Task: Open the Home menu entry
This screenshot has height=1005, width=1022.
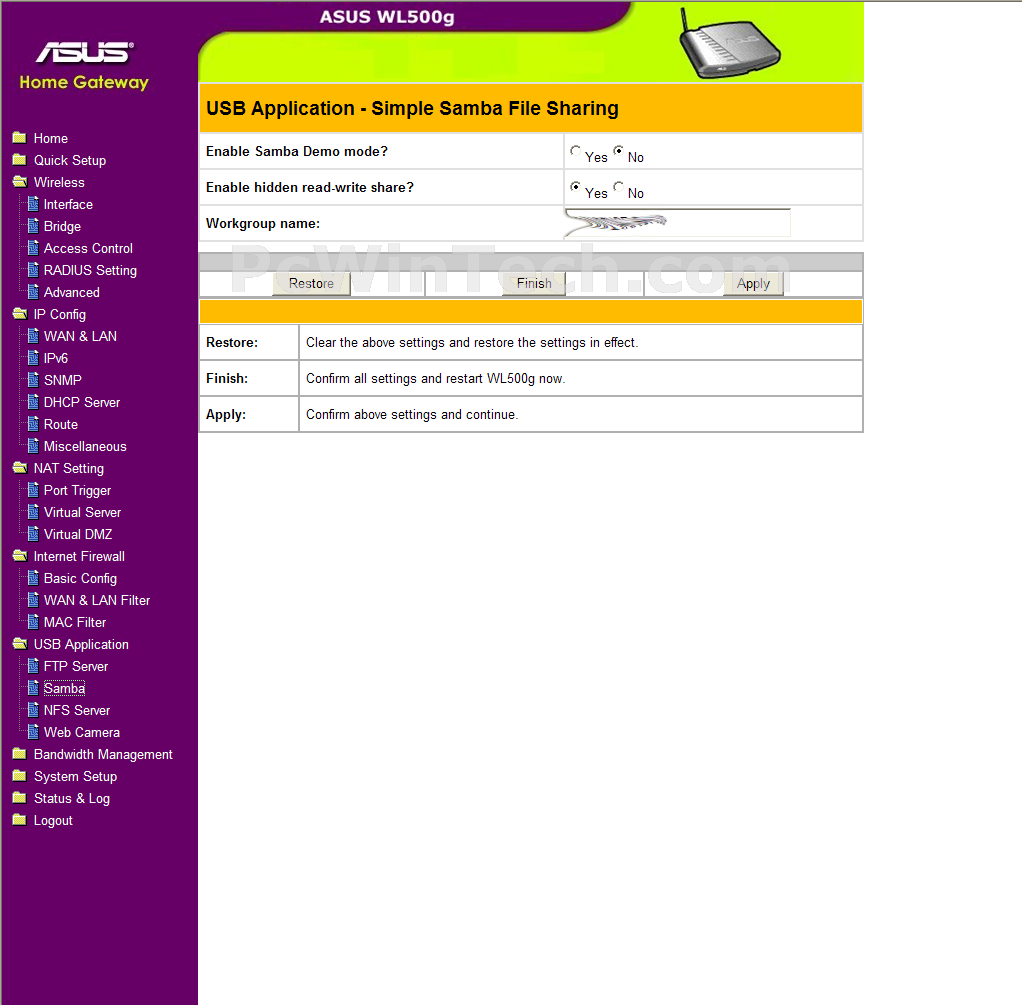Action: 51,138
